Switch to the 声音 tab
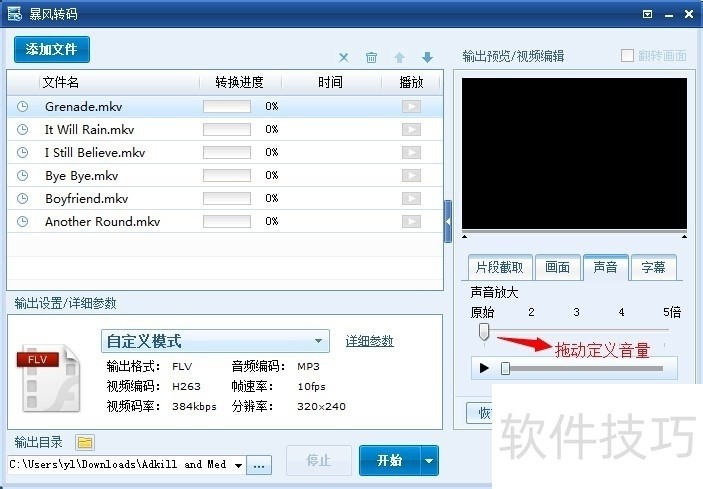Viewport: 703px width, 489px height. tap(605, 268)
